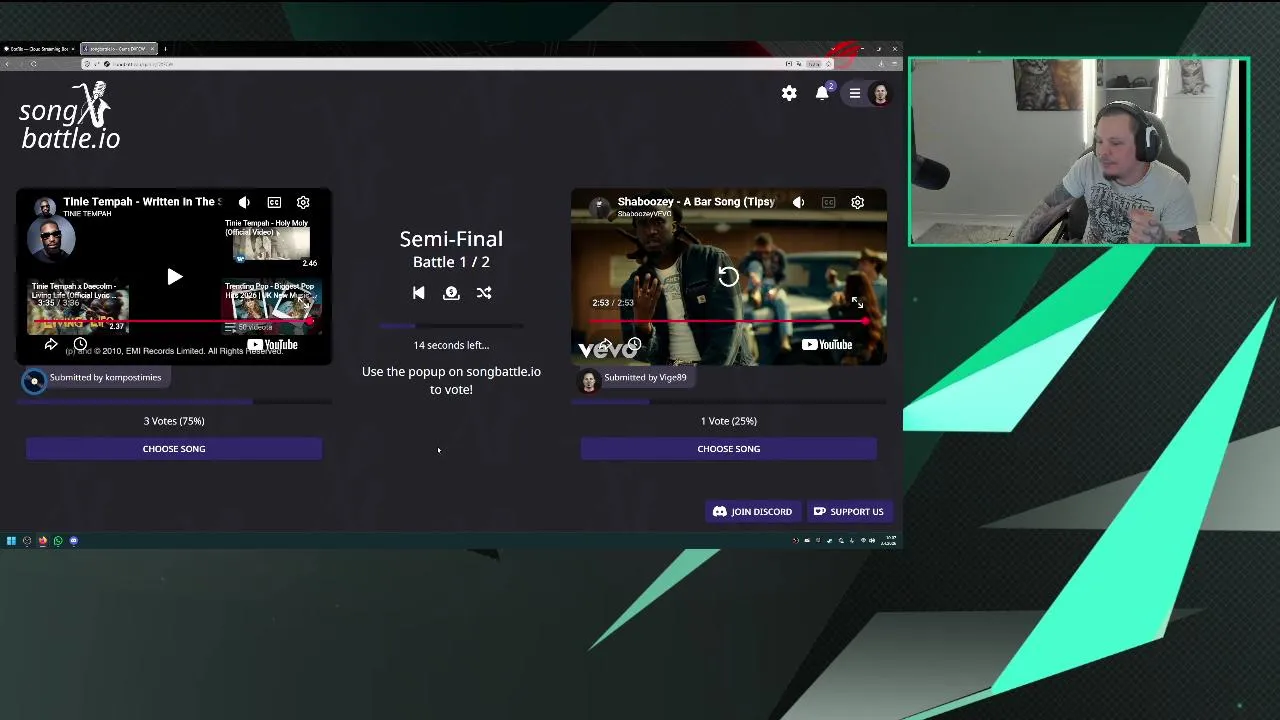The image size is (1280, 720).
Task: Click the middle icon between skip-back and shuffle
Action: pyautogui.click(x=451, y=293)
